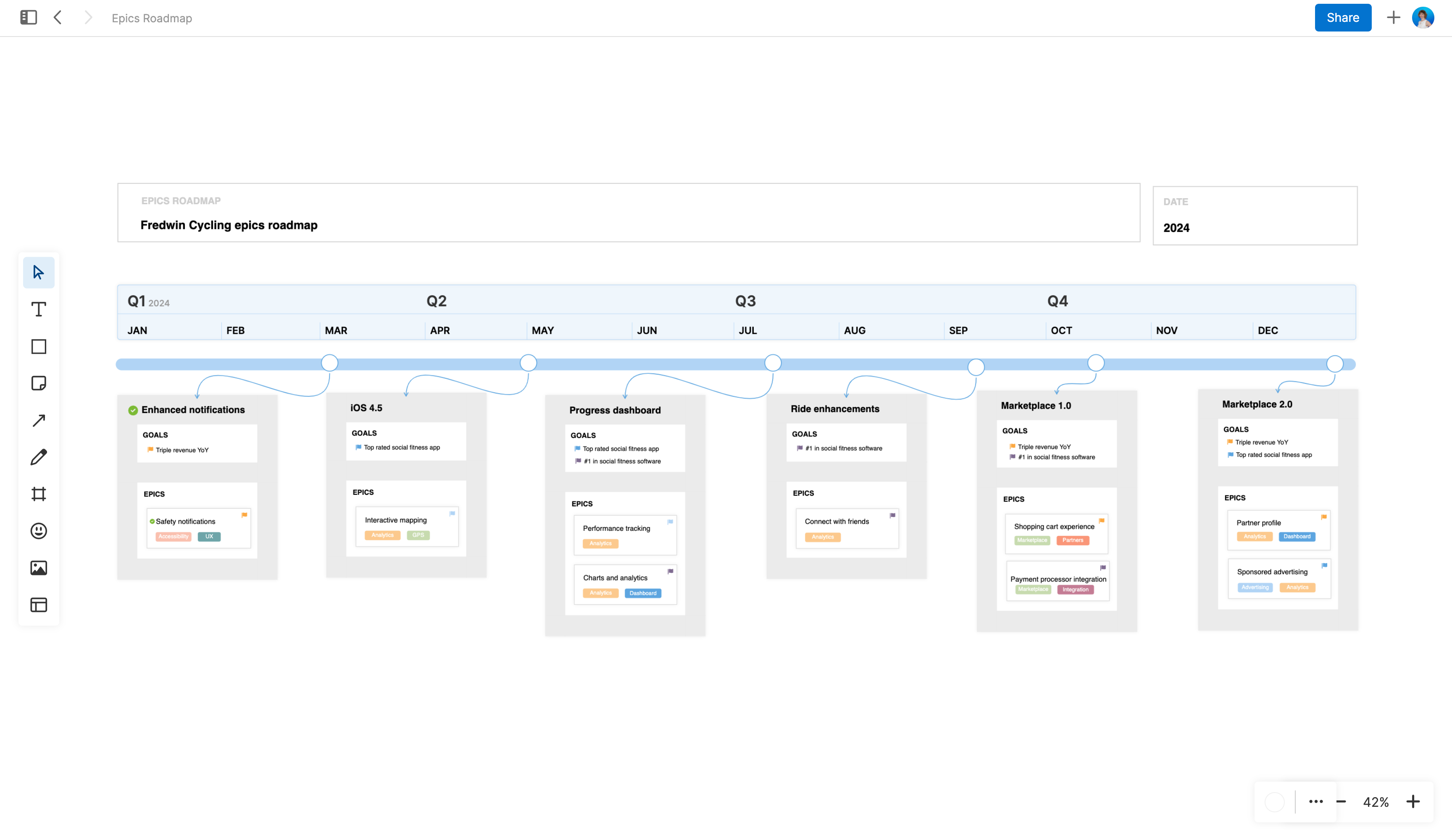Toggle the left sidebar panel

28,17
